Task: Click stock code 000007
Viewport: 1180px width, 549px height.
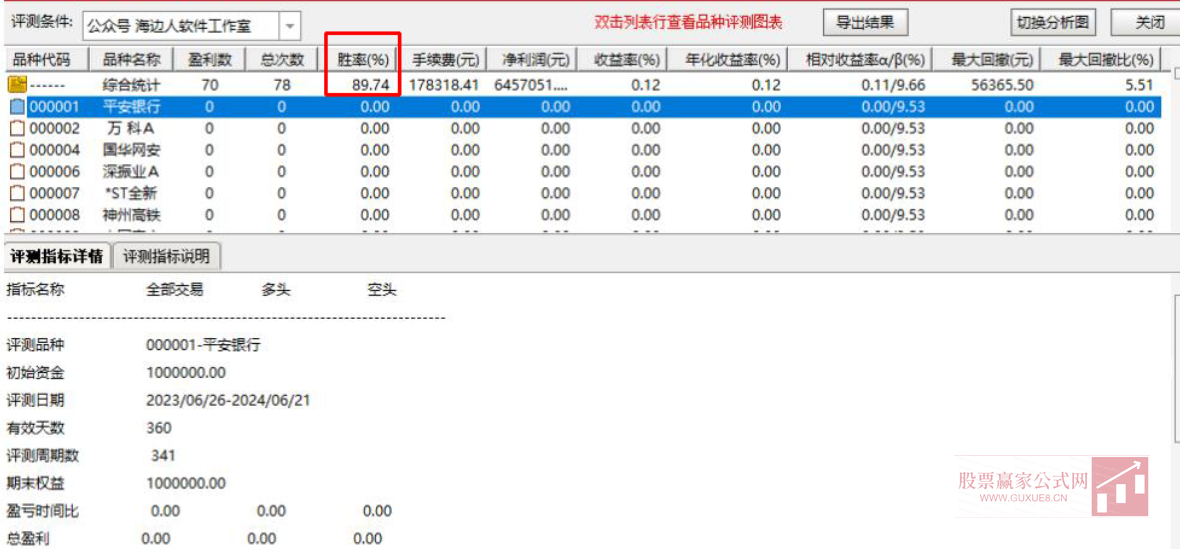Action: 54,194
